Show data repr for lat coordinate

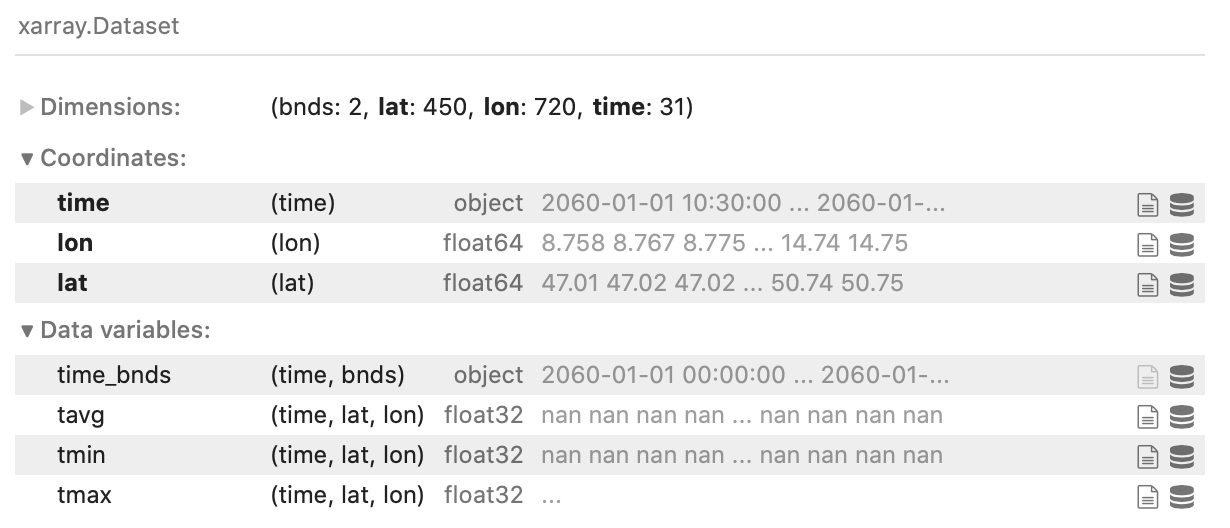click(x=1181, y=284)
